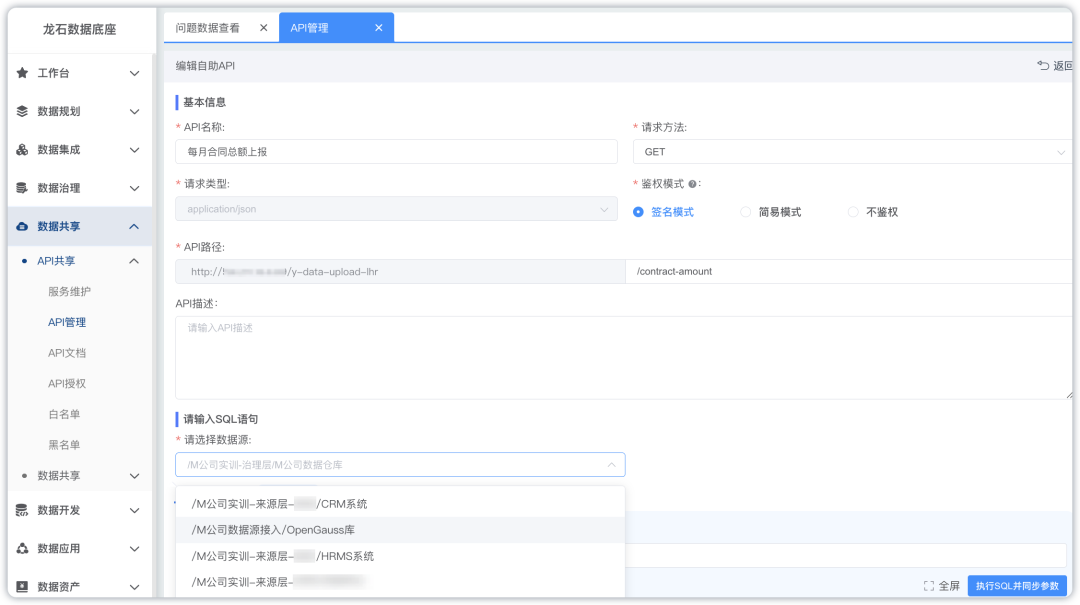Expand the 工作台 menu chevron

tap(134, 73)
